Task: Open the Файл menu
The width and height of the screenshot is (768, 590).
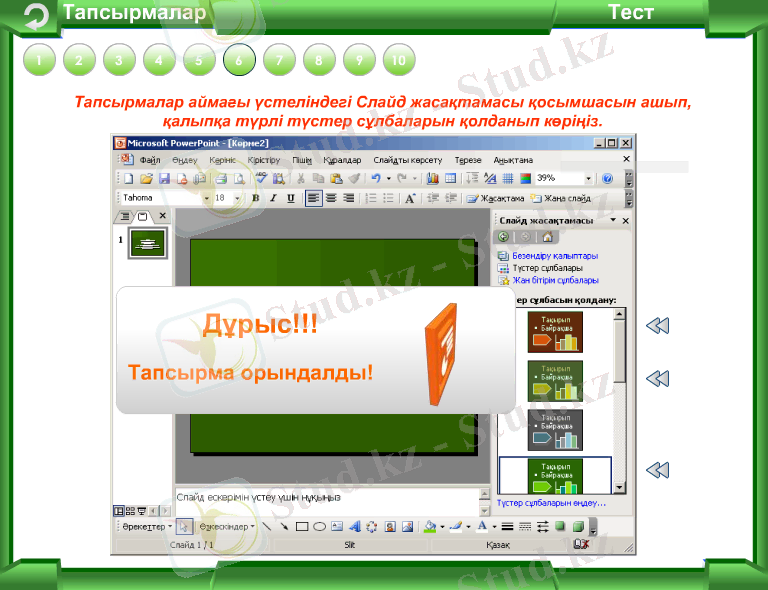Action: click(150, 160)
